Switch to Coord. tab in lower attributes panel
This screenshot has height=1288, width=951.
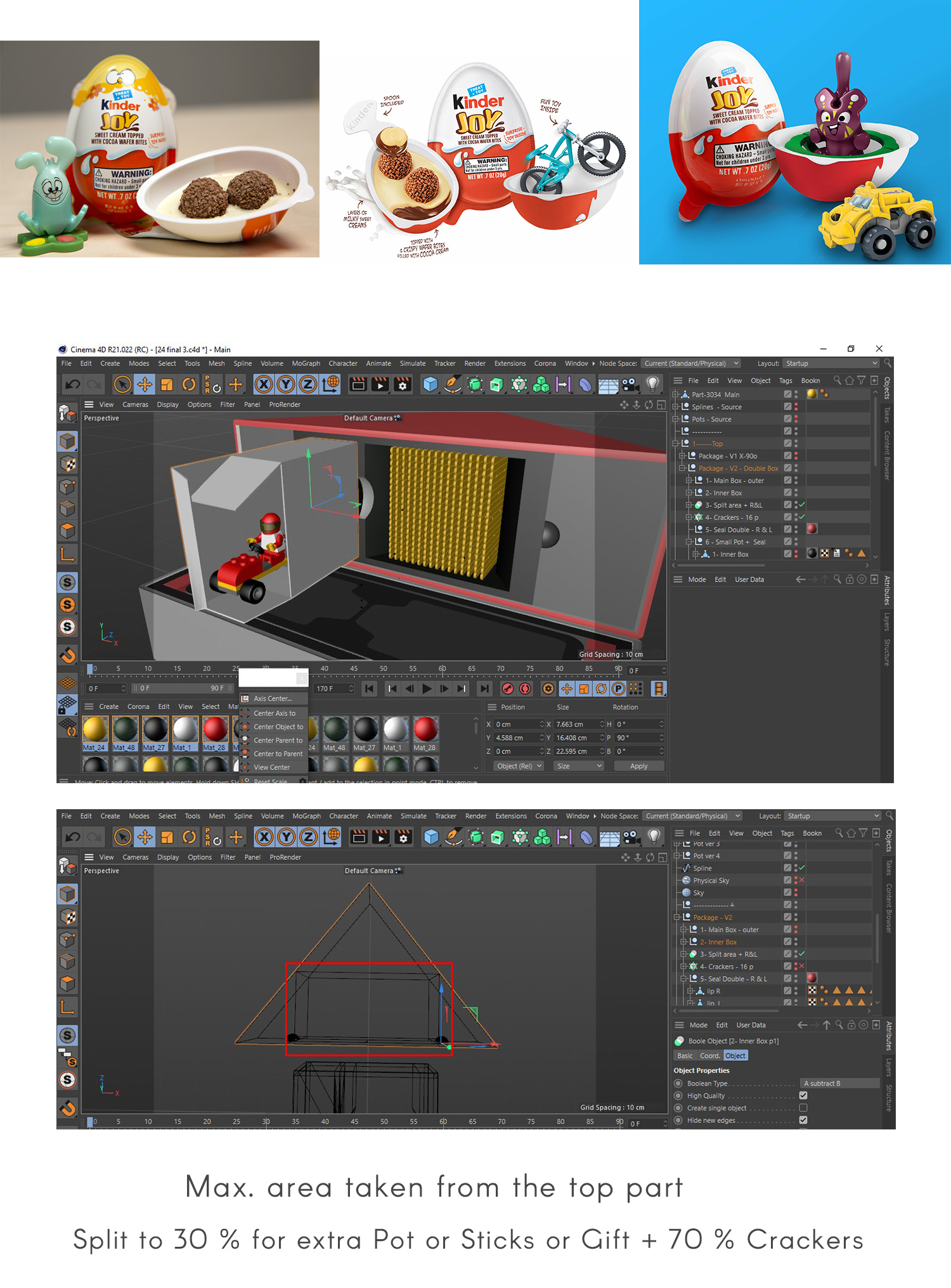coord(710,1056)
